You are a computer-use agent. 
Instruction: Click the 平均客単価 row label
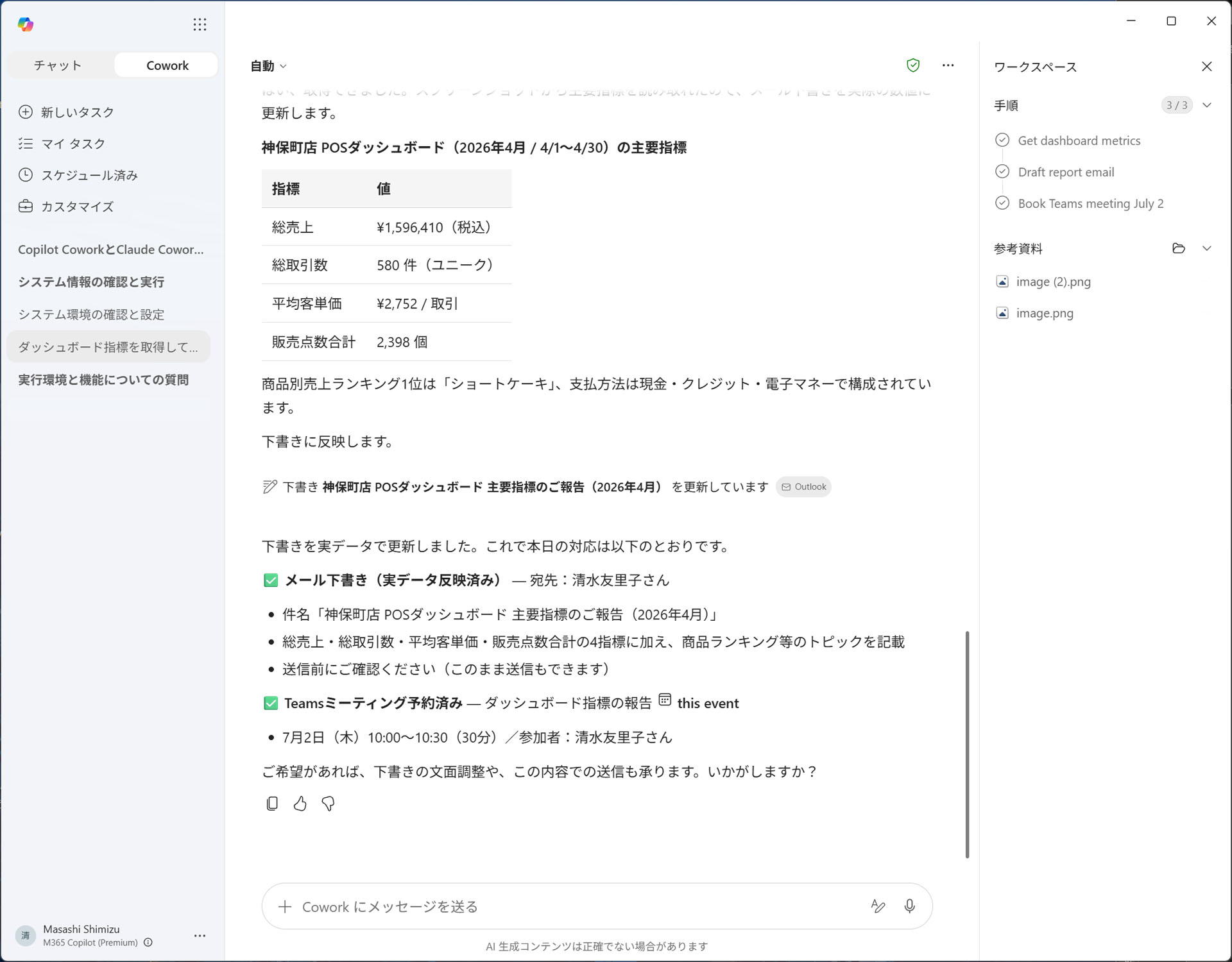(307, 303)
